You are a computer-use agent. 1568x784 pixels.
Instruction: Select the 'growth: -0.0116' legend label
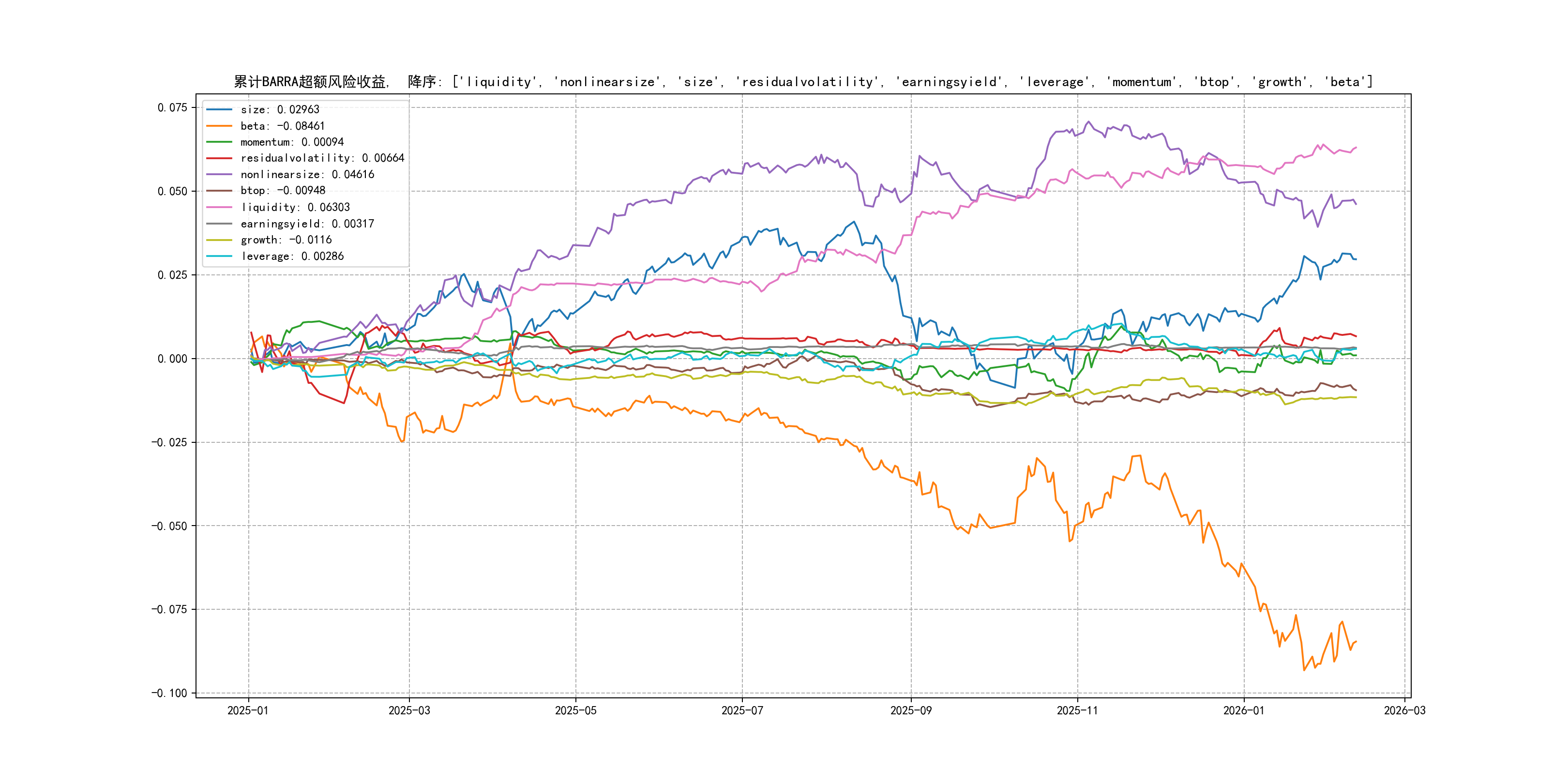[286, 240]
